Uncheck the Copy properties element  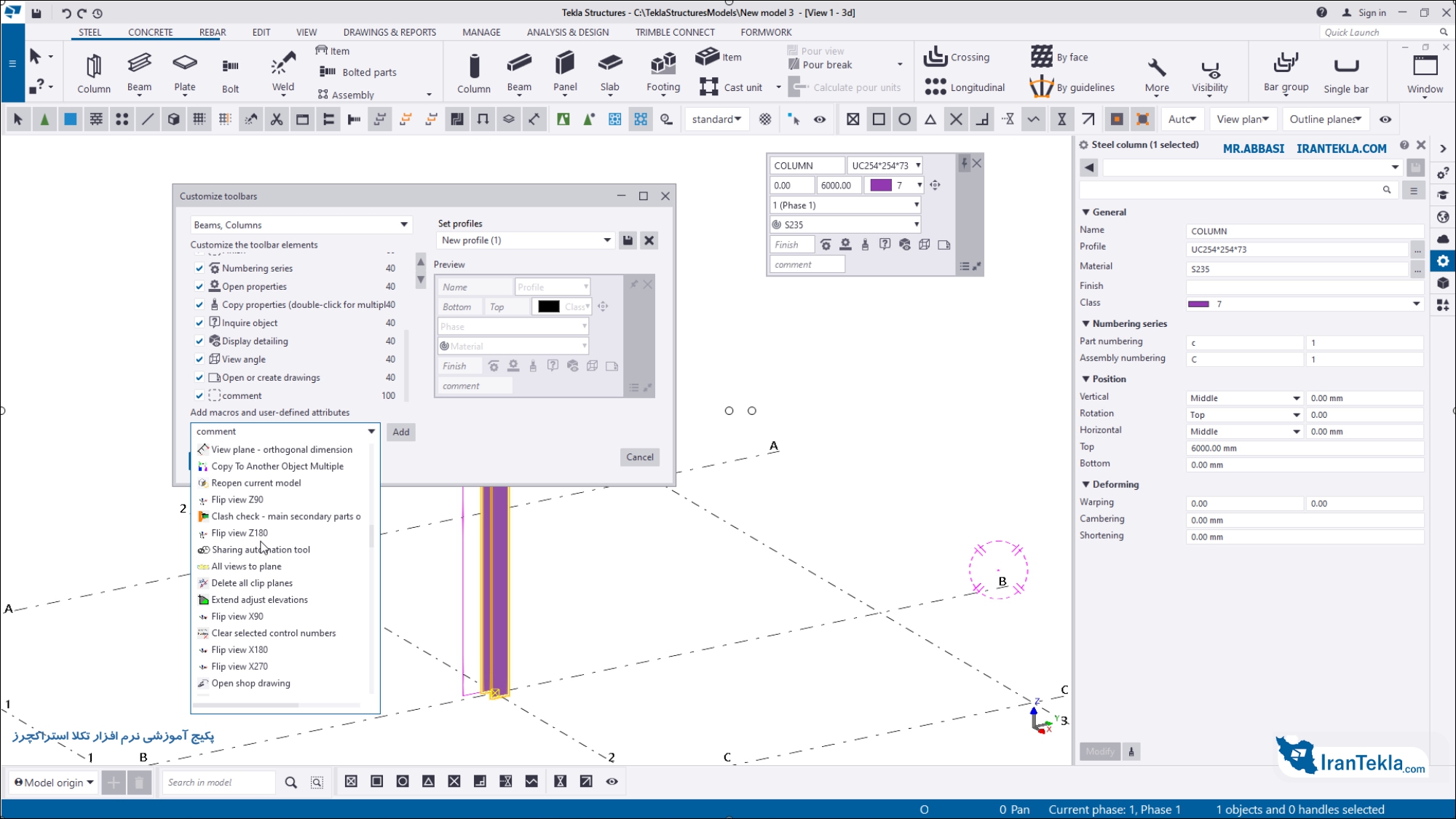pyautogui.click(x=199, y=304)
